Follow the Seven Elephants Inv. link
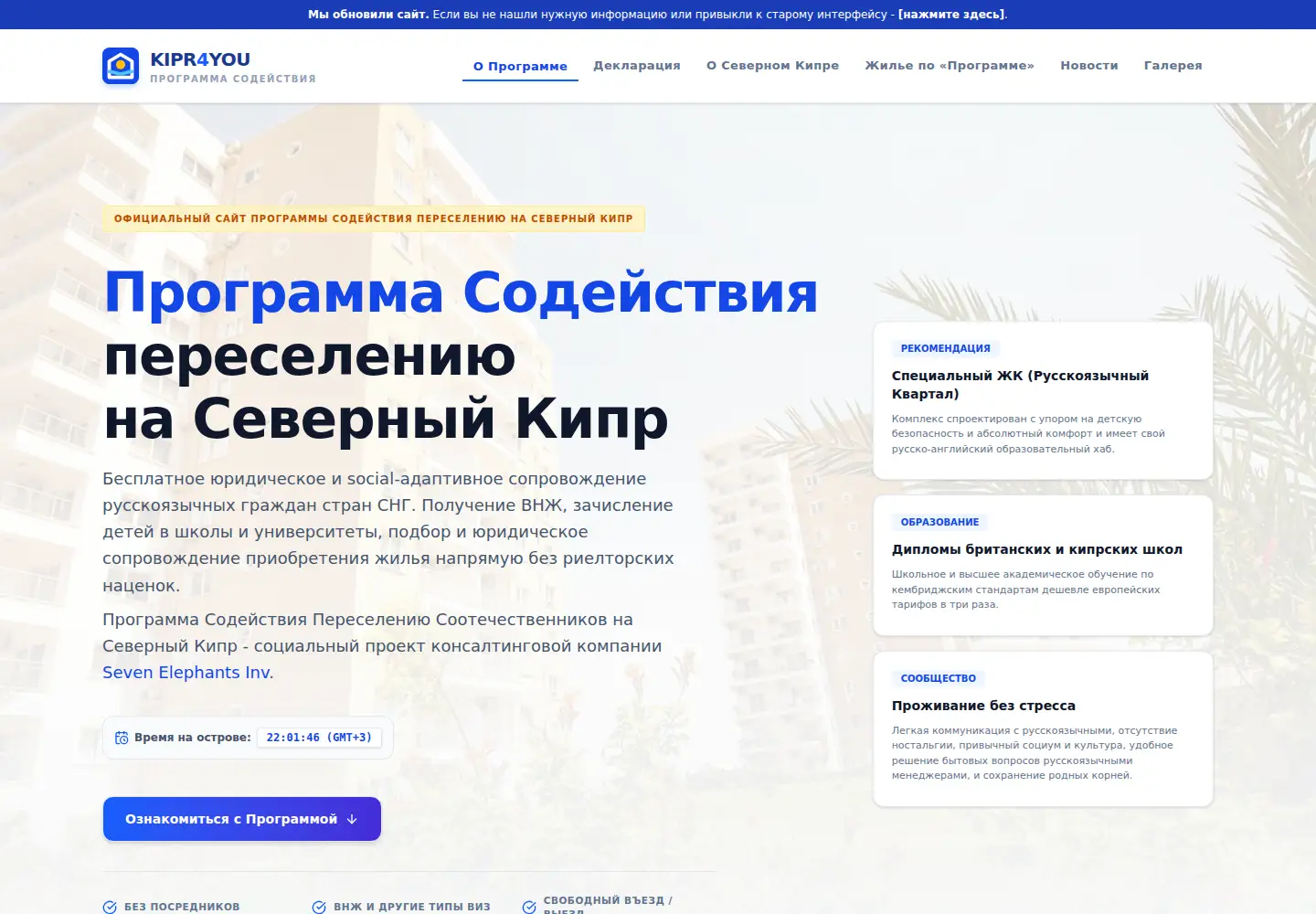The width and height of the screenshot is (1316, 914). 188,673
